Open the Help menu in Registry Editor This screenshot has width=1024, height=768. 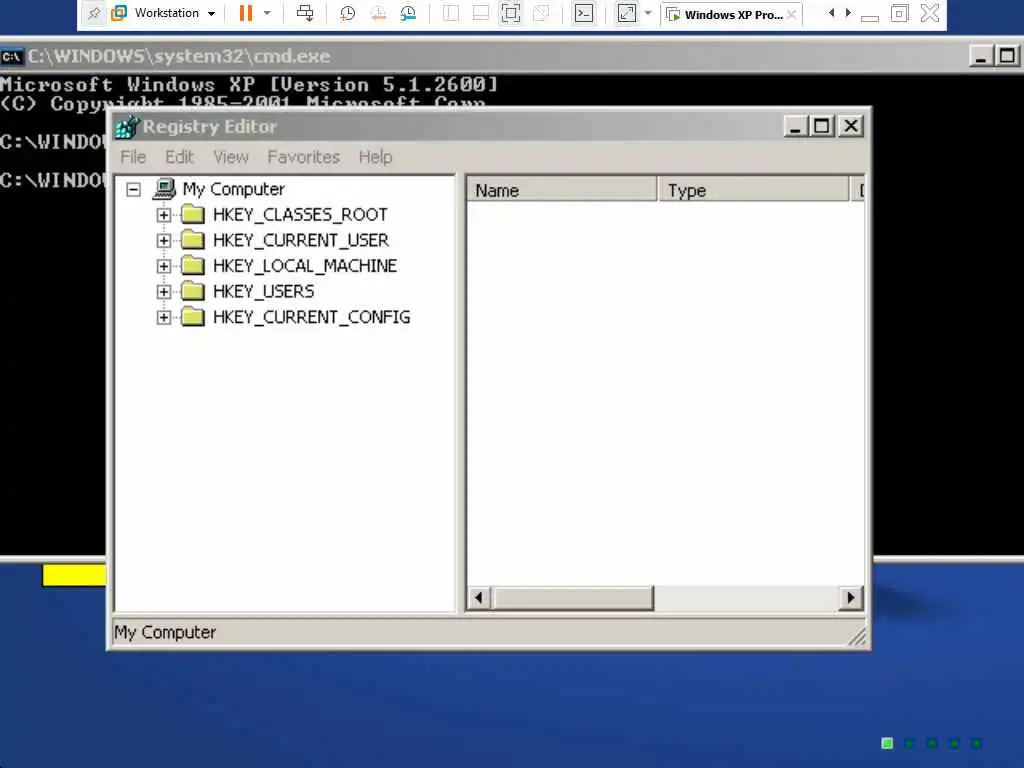click(376, 157)
